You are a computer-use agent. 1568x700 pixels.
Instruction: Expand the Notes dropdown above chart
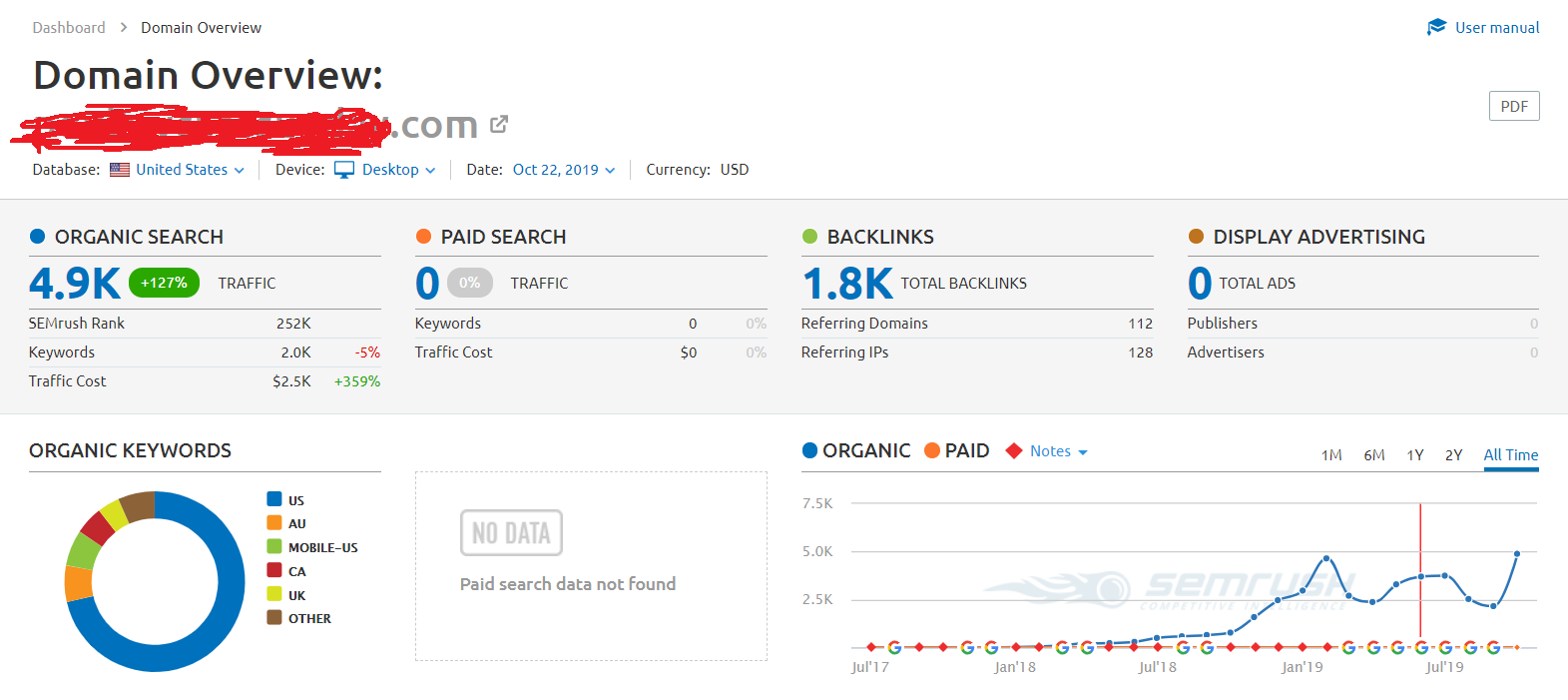click(x=1059, y=451)
